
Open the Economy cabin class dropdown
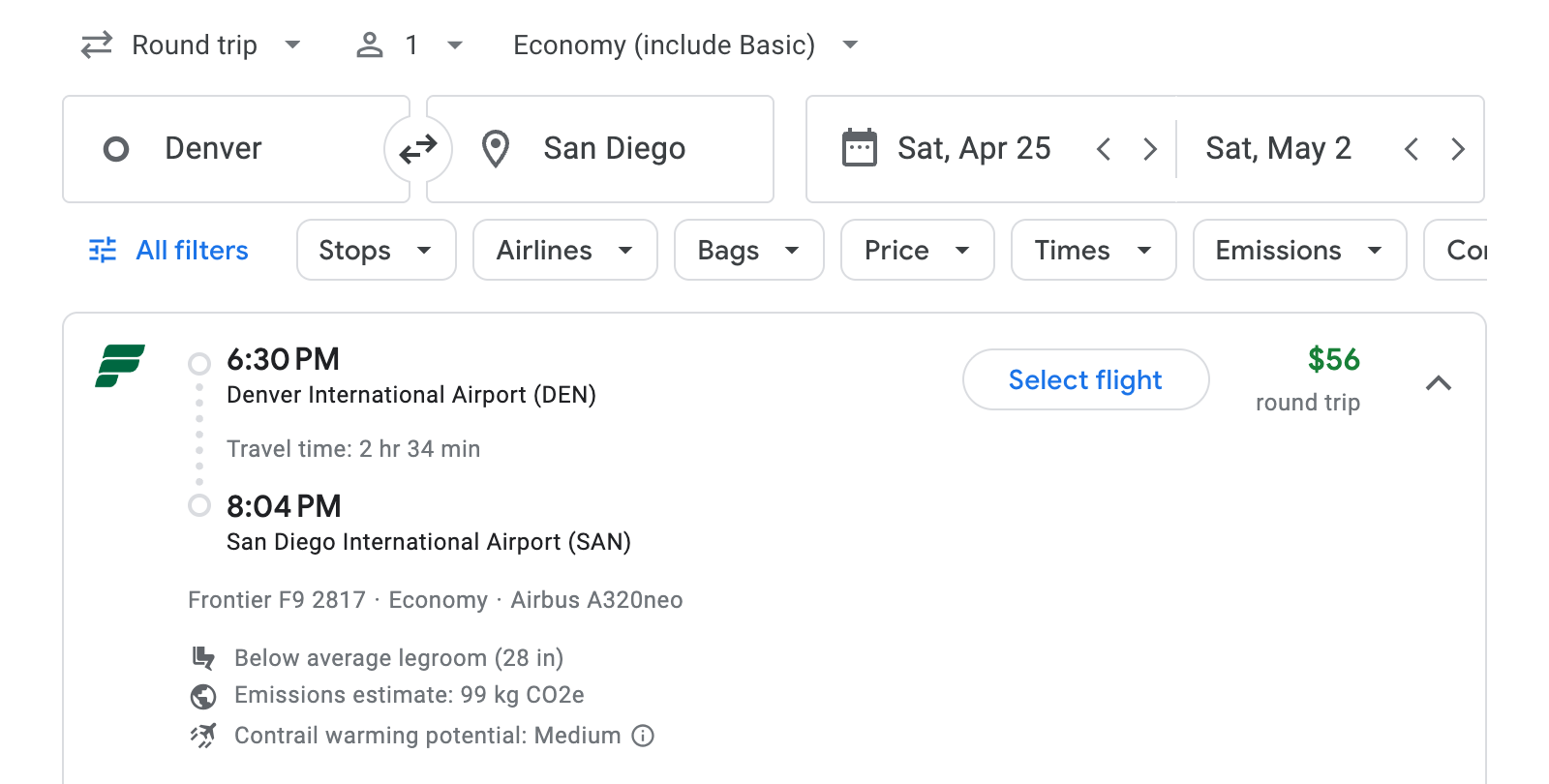[x=683, y=45]
